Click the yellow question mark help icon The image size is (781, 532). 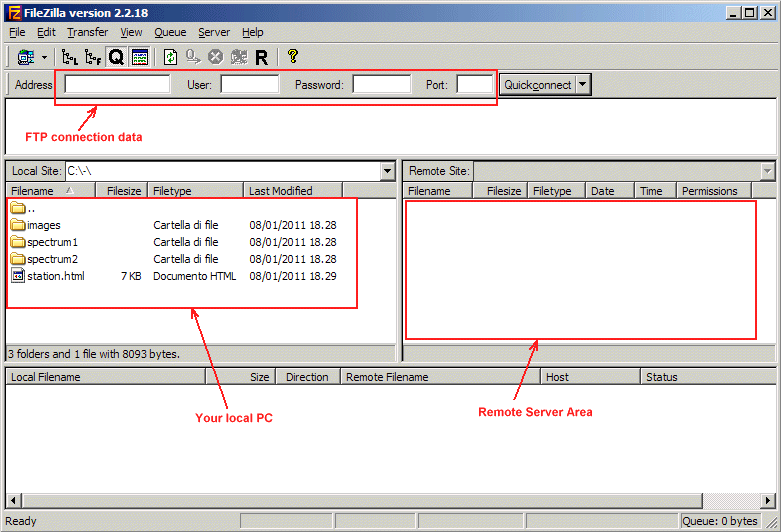(293, 56)
